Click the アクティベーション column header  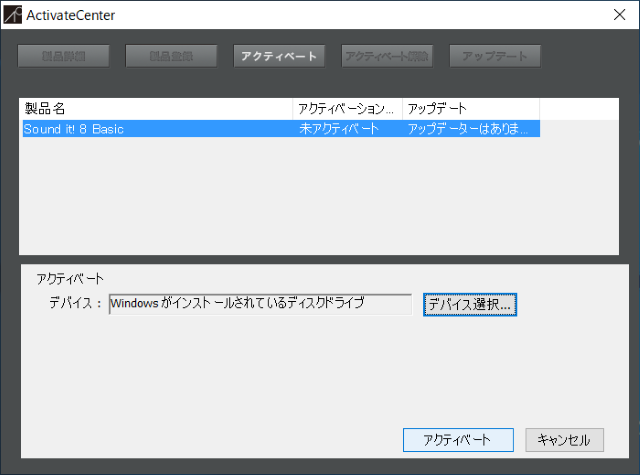[x=347, y=109]
